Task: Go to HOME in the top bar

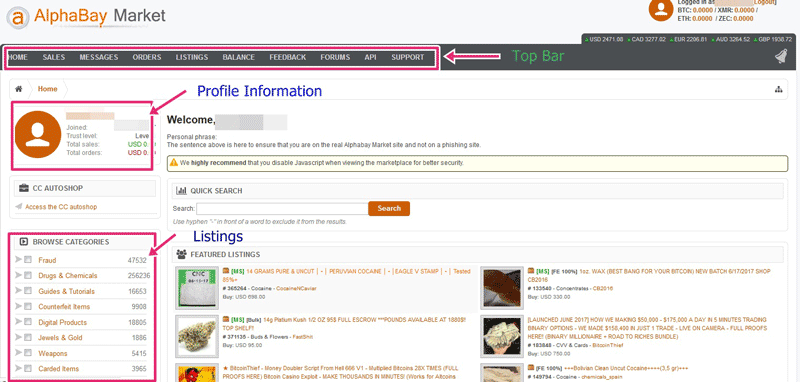Action: (18, 58)
